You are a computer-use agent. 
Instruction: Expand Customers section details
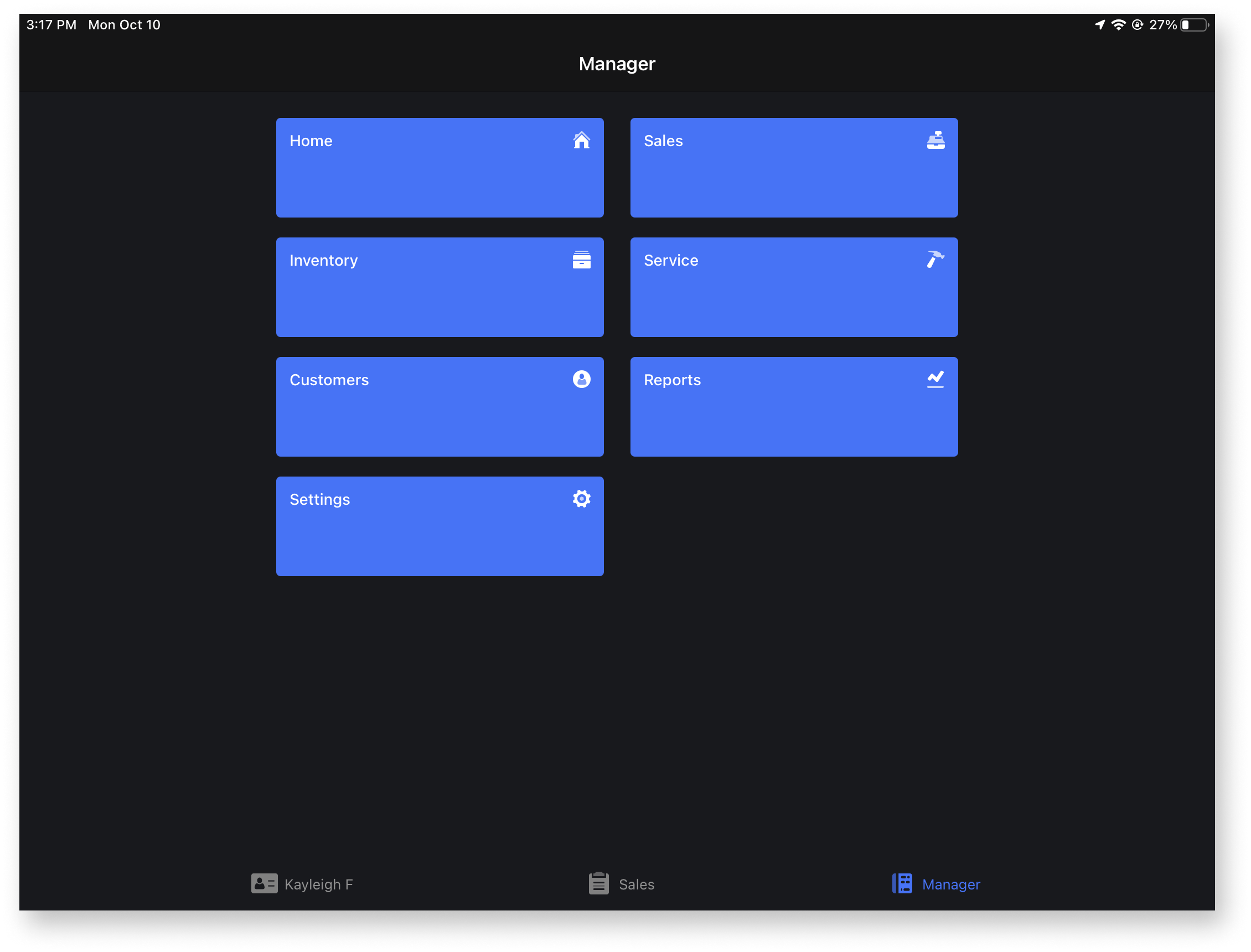coord(439,406)
